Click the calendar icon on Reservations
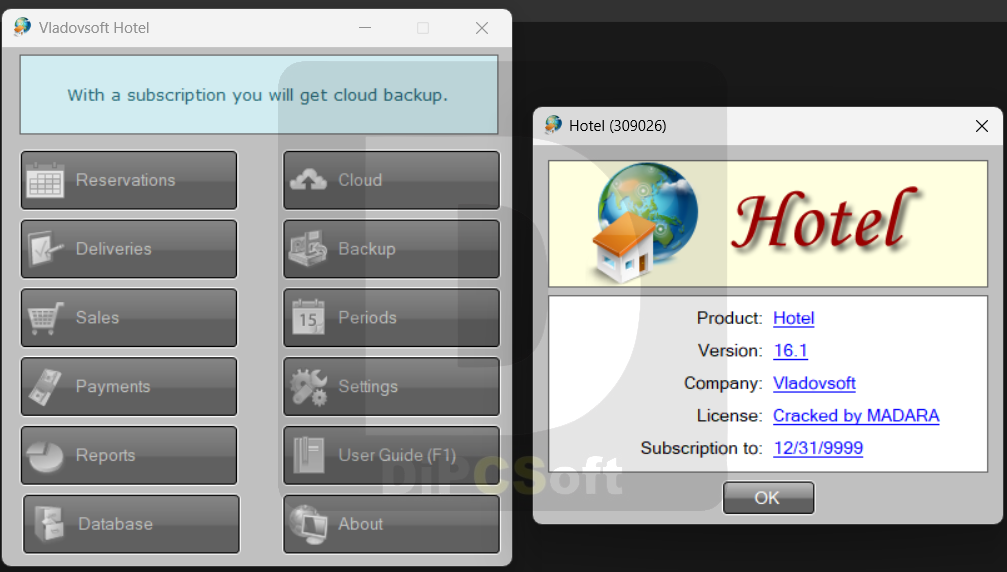This screenshot has height=572, width=1007. tap(45, 180)
